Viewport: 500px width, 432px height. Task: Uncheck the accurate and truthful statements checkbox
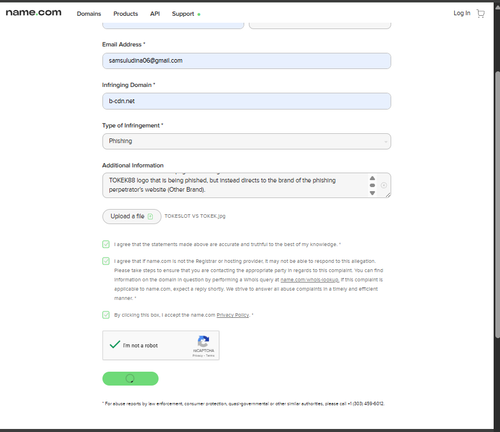point(106,244)
